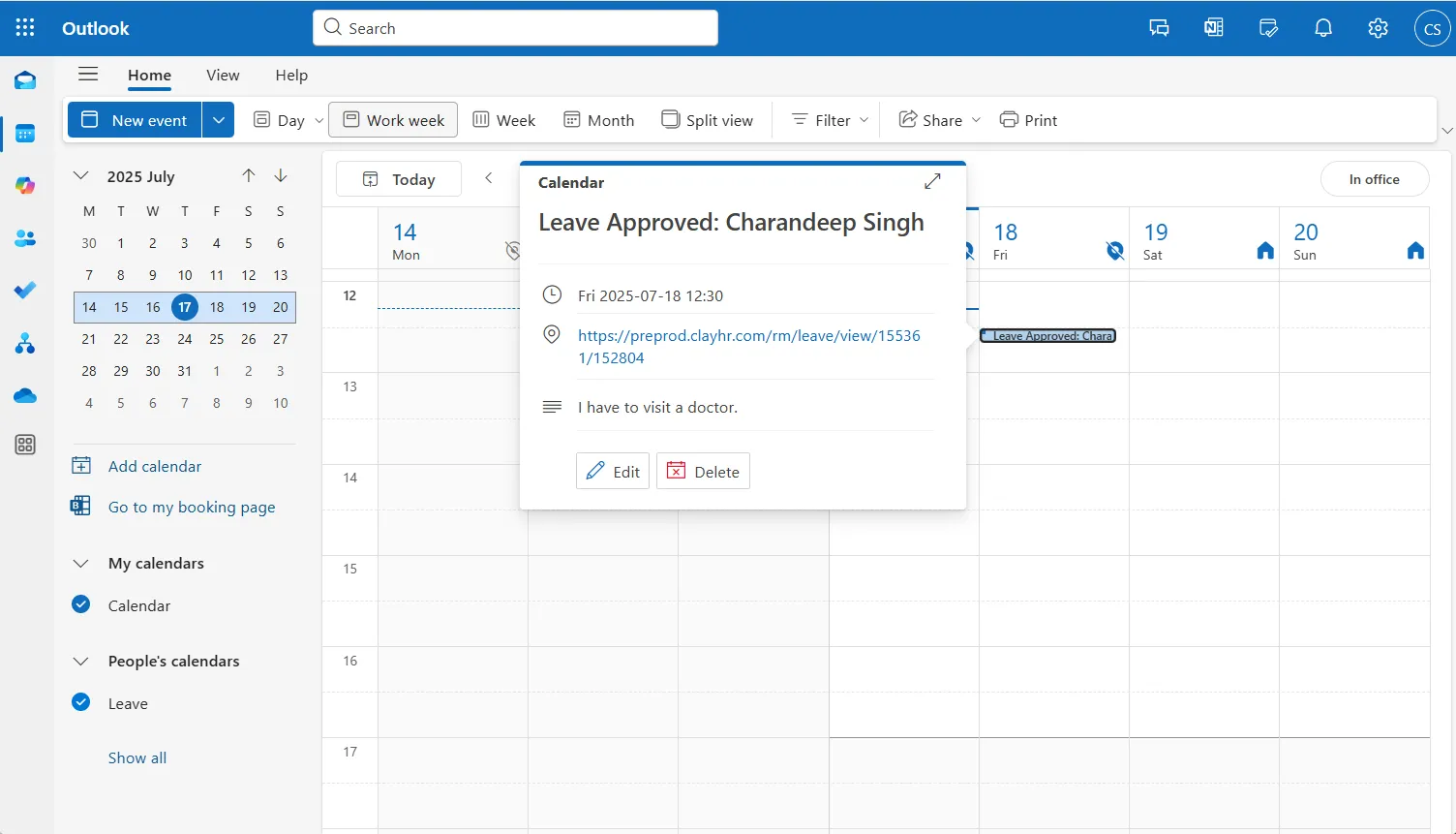Switch to the Help tab
This screenshot has height=834, width=1456.
pos(291,76)
